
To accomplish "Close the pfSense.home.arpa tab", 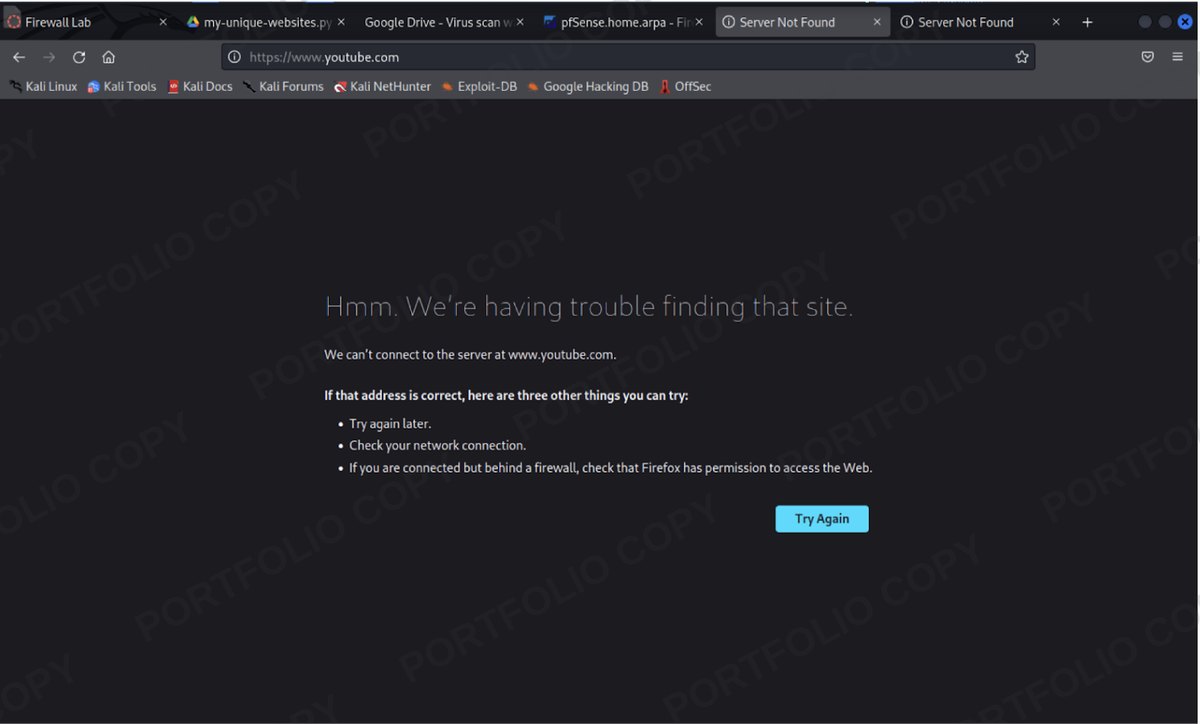I will coord(698,22).
